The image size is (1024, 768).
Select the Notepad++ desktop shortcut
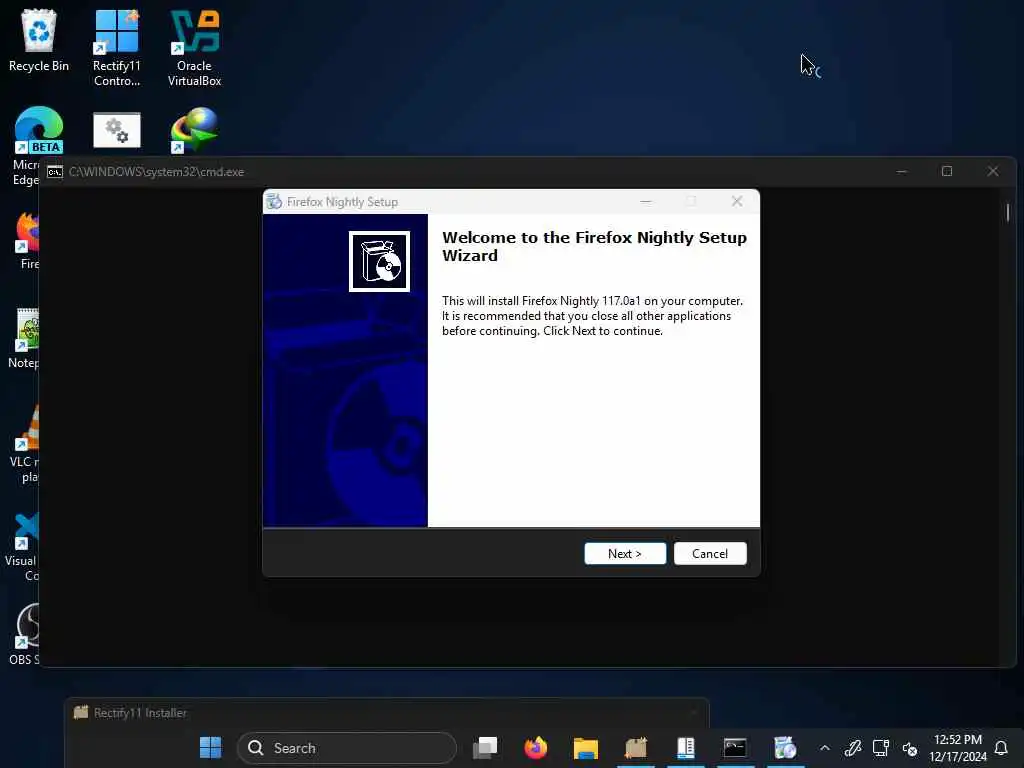point(26,338)
